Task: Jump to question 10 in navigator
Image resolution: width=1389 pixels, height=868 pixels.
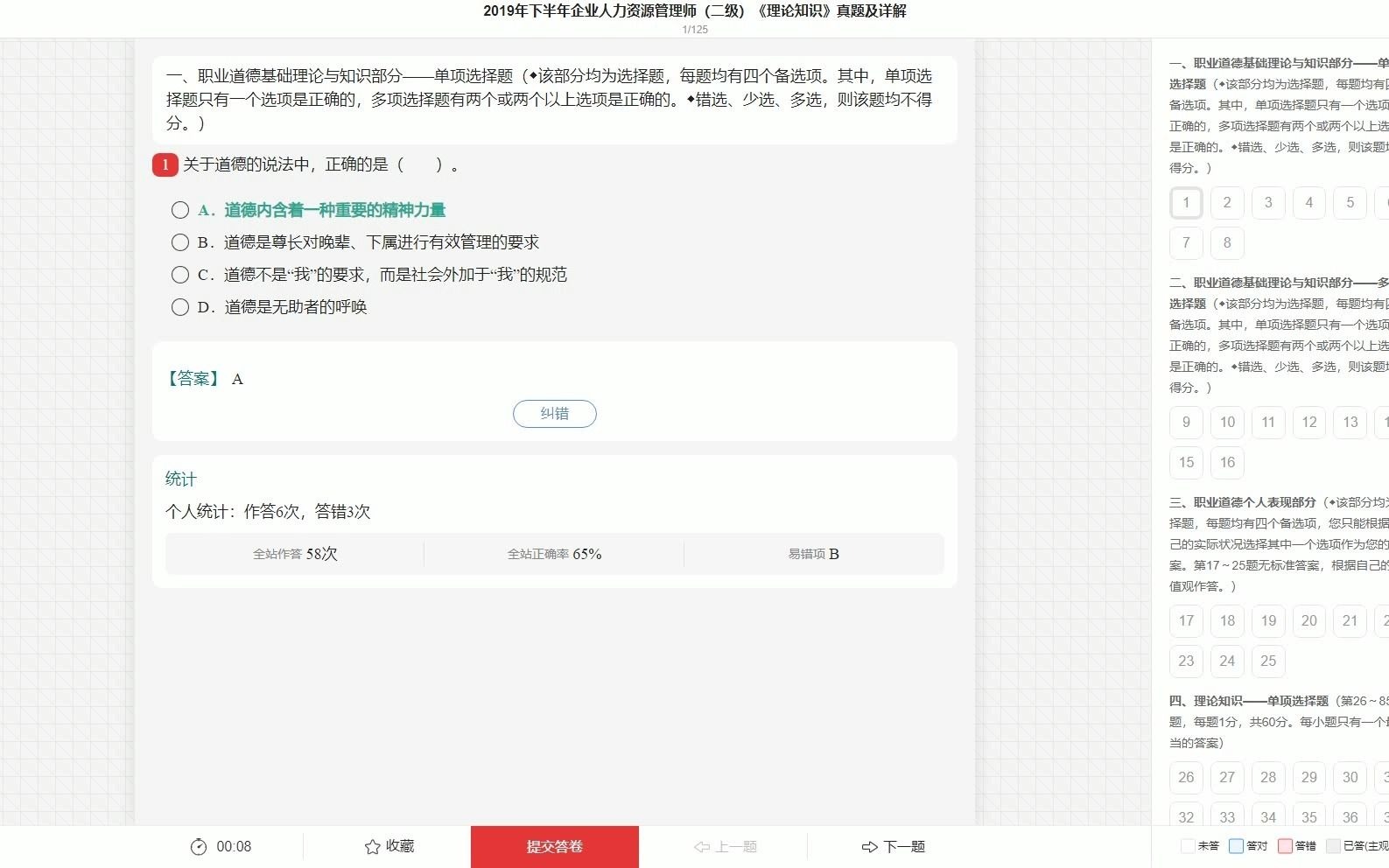Action: click(x=1227, y=423)
